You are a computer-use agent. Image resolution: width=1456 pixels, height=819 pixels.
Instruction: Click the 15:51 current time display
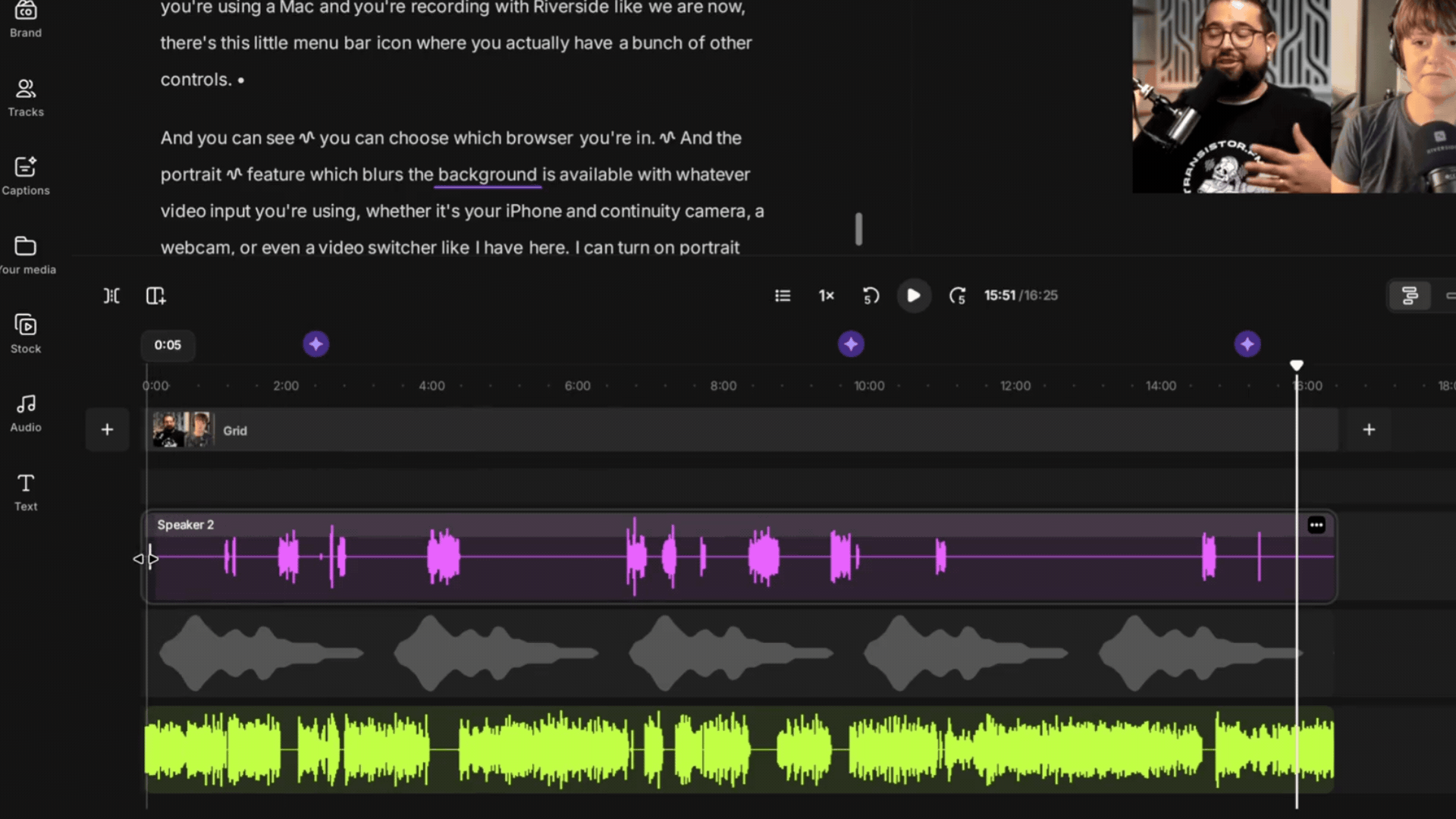coord(999,296)
